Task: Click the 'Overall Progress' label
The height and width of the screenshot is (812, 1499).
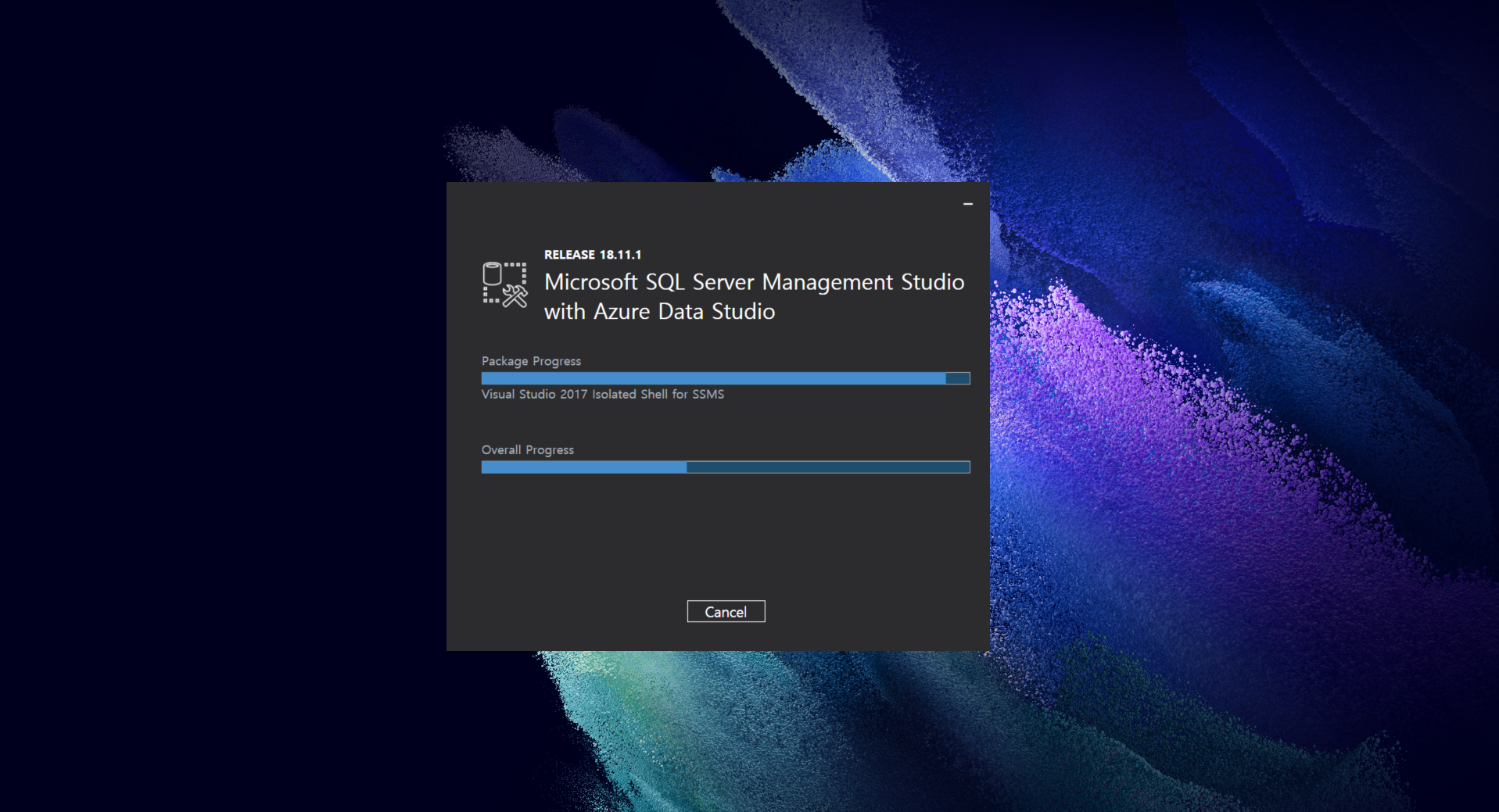Action: 528,450
